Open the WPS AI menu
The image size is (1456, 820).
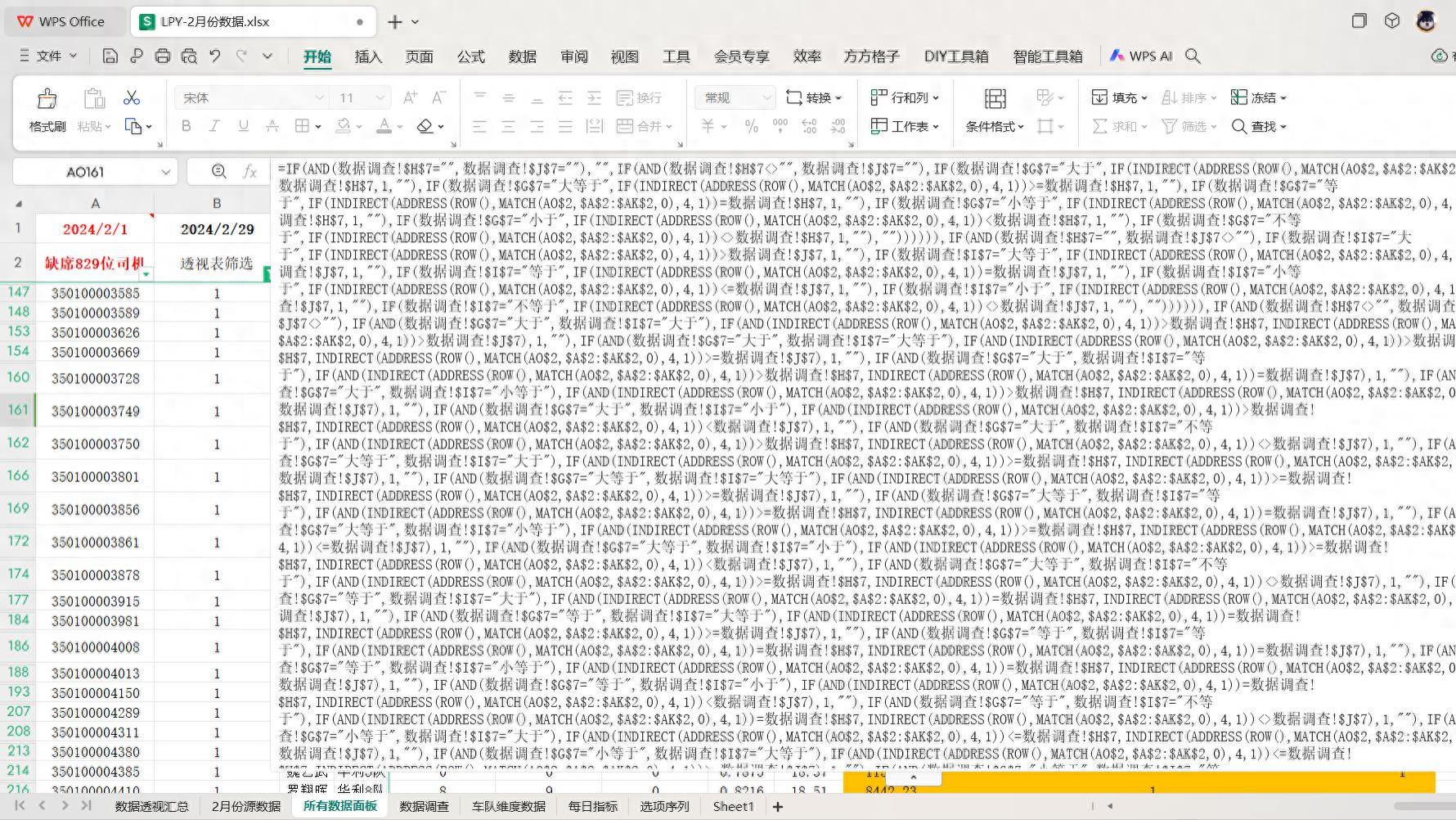(x=1140, y=55)
